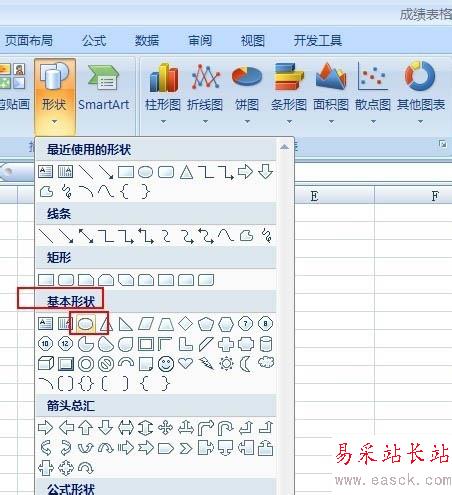452x495 pixels.
Task: Choose the Can cylinder shape
Action: point(266,344)
